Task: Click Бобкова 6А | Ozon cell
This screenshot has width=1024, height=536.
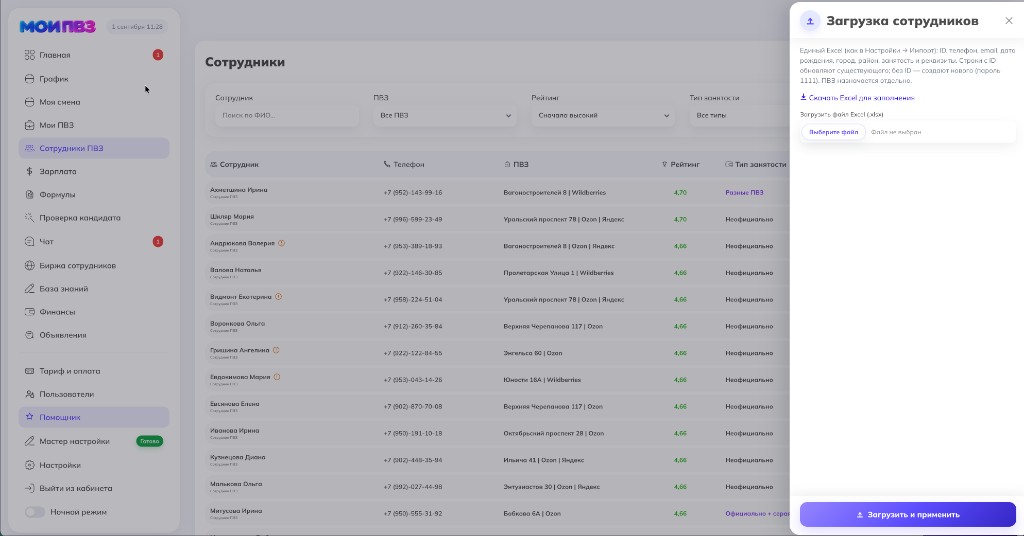Action: (532, 514)
